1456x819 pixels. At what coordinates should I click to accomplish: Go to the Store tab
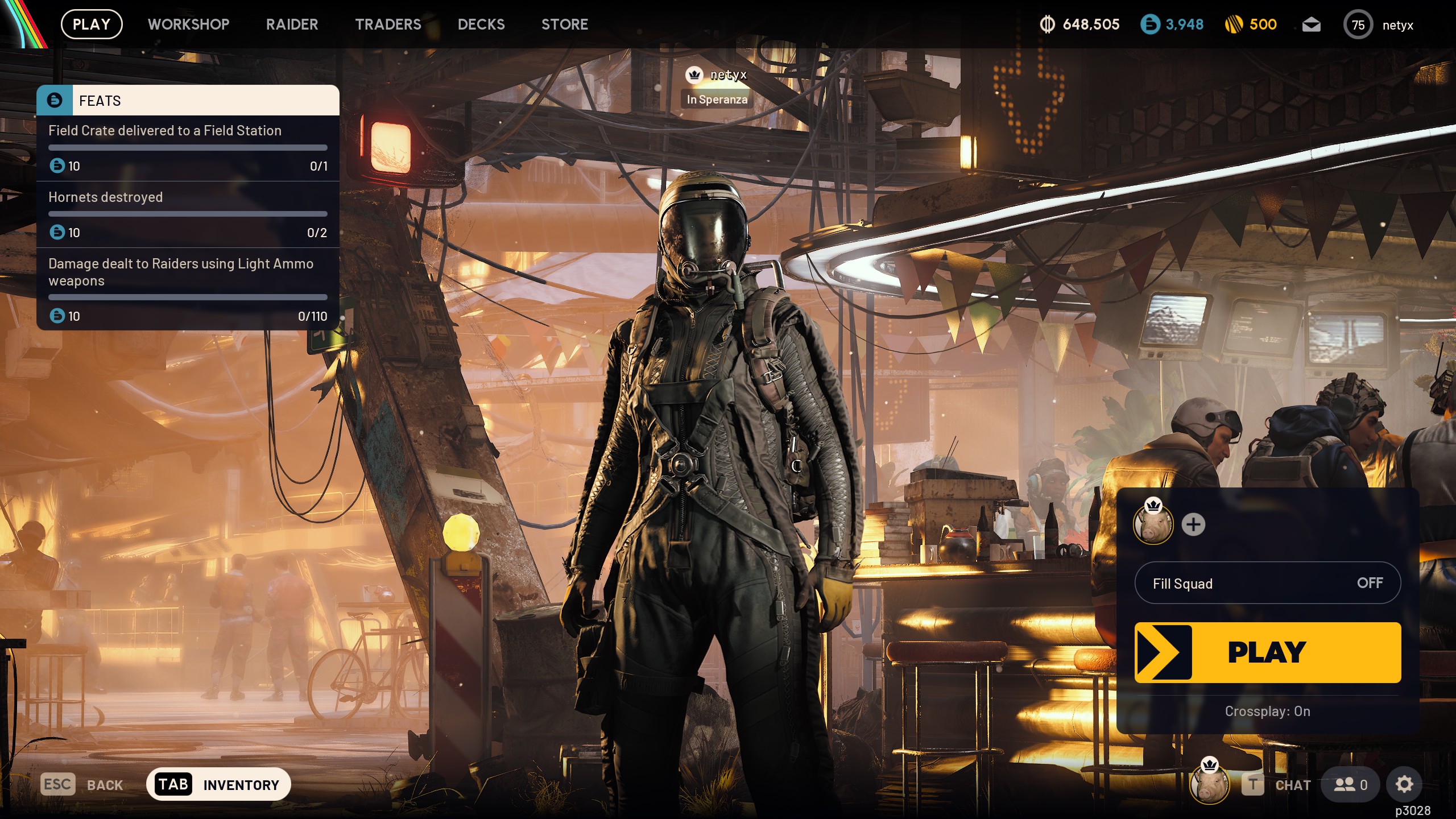(564, 24)
